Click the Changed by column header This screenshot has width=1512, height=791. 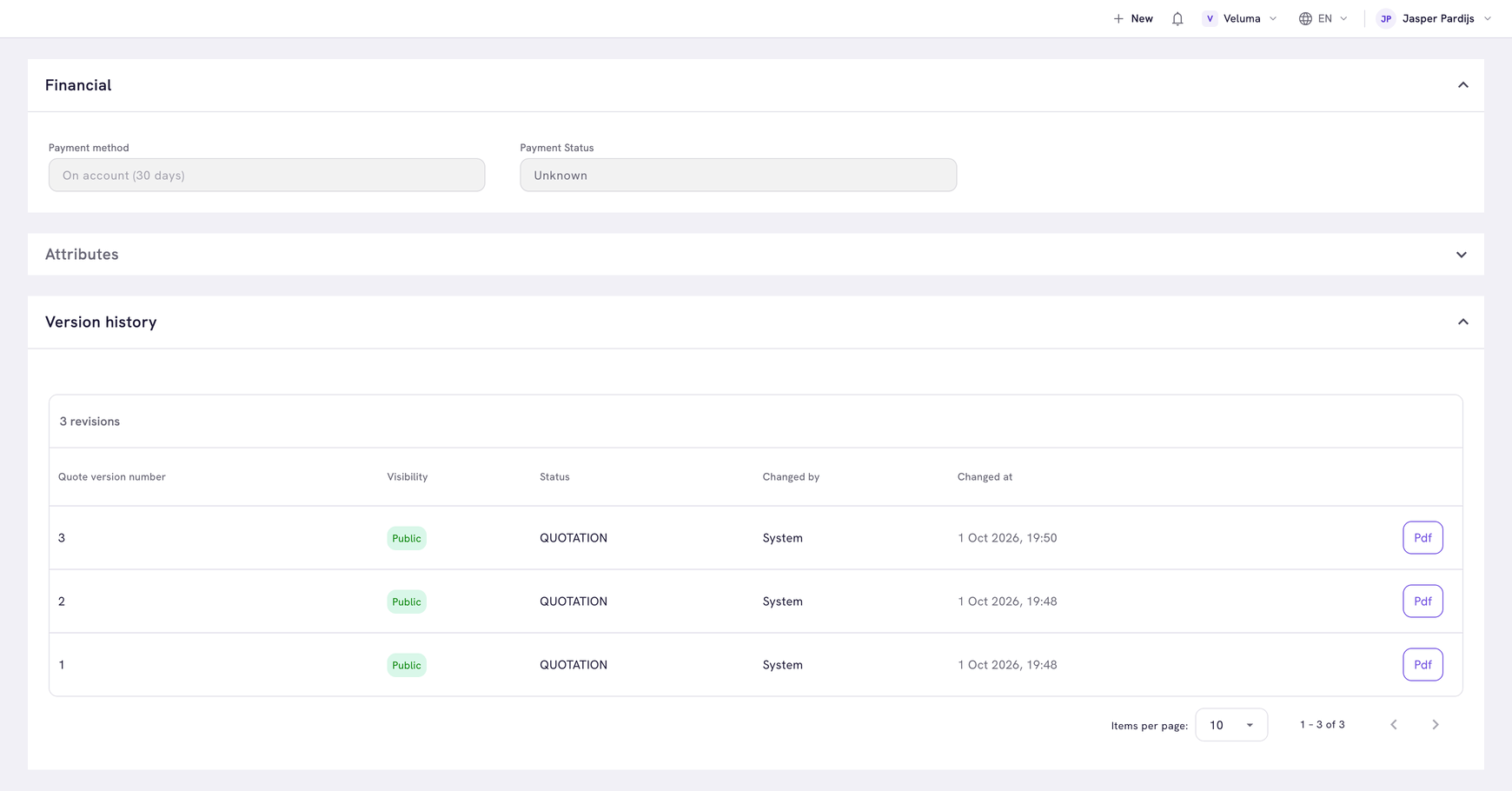pyautogui.click(x=791, y=476)
